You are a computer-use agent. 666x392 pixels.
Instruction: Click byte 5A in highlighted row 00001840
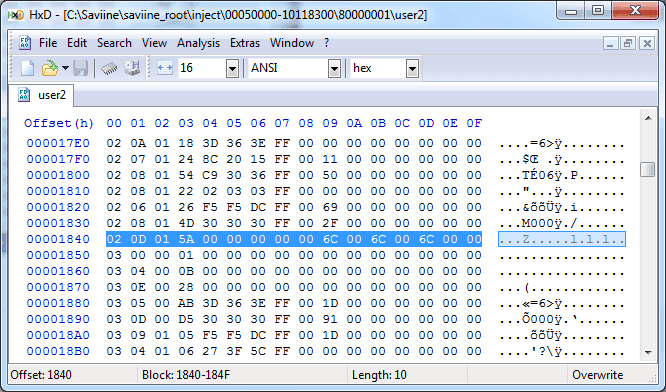click(186, 239)
